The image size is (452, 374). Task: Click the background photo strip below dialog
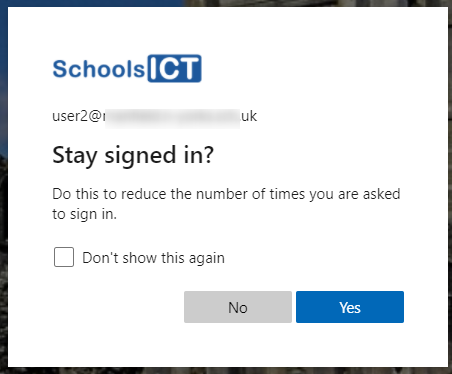pos(226,371)
